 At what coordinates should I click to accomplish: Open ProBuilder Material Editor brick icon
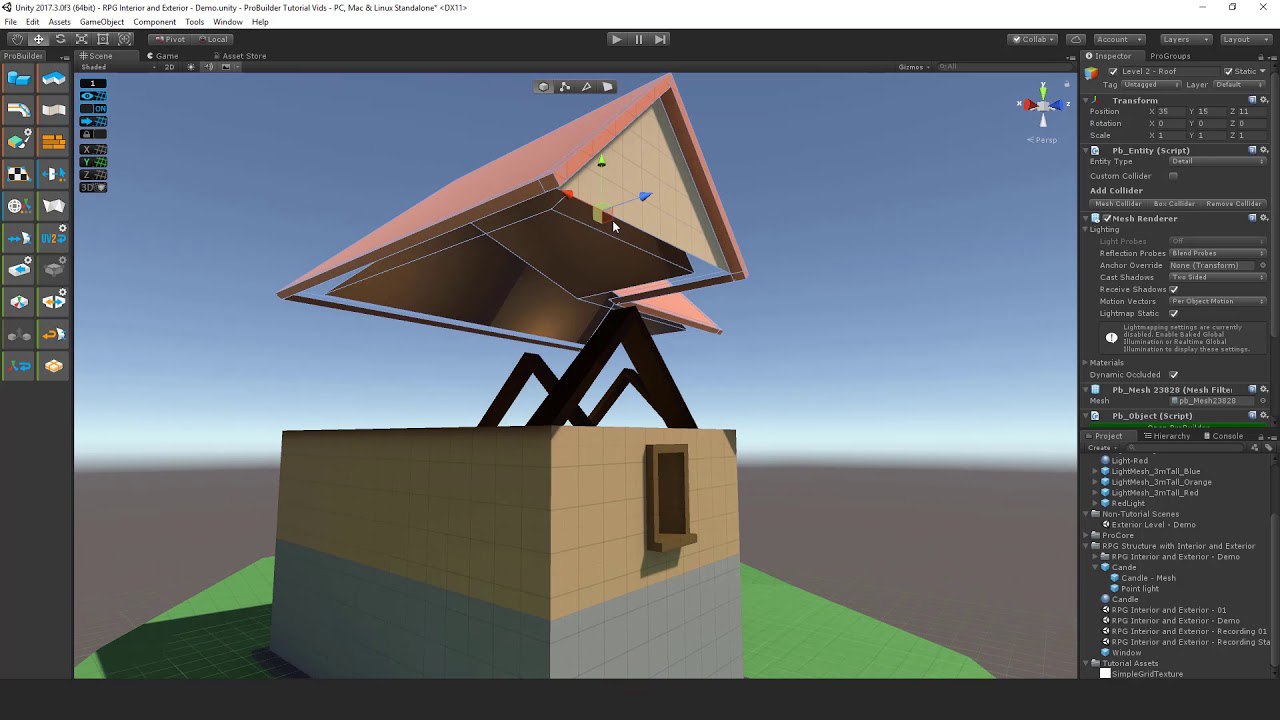(x=54, y=142)
